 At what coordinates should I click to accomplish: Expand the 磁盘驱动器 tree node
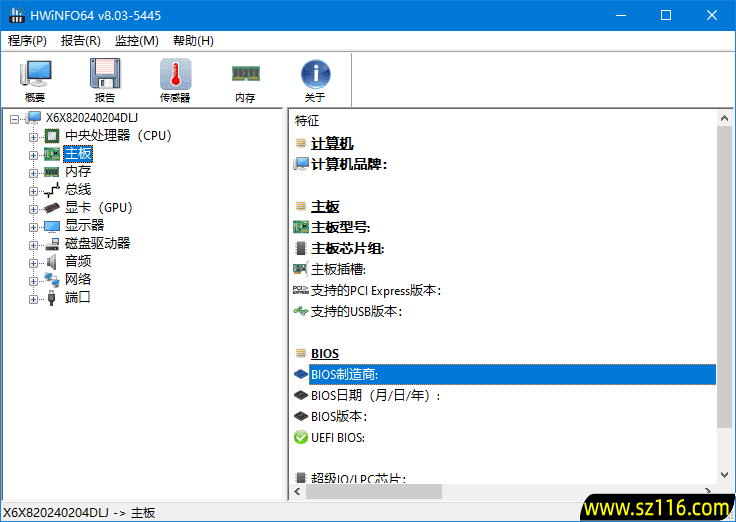click(33, 245)
